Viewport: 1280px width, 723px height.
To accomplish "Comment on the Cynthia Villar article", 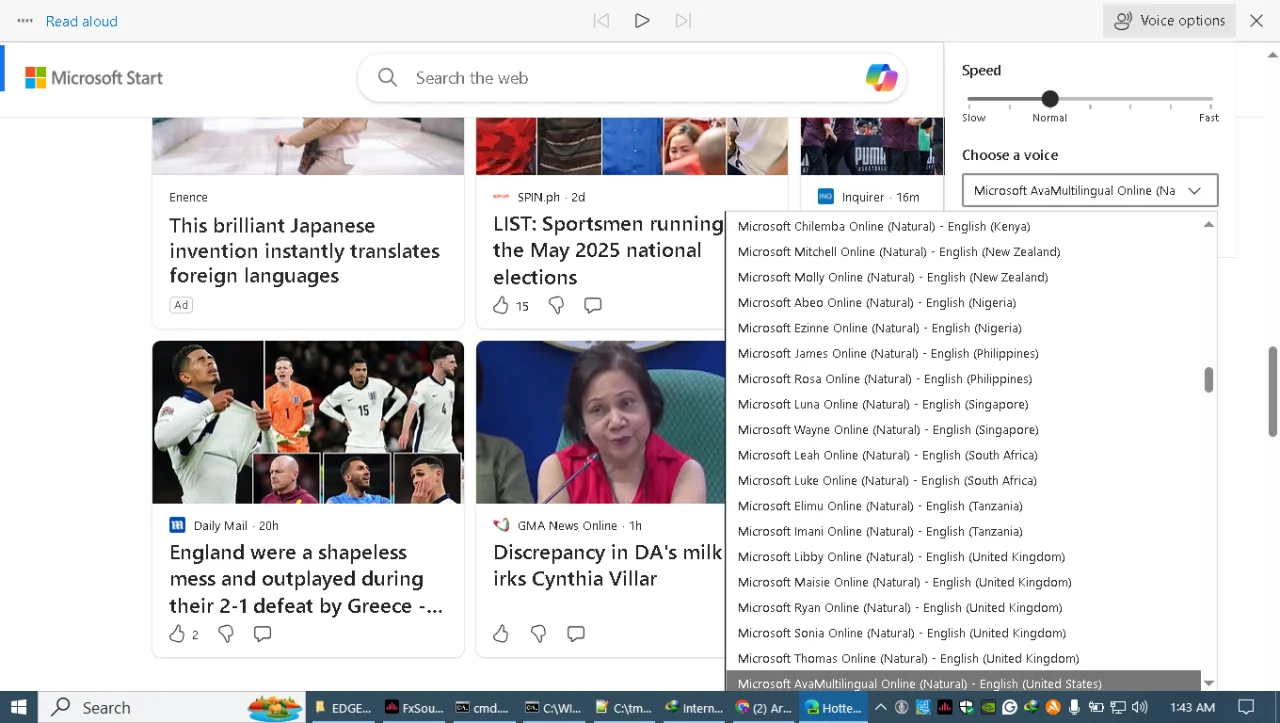I will [576, 633].
